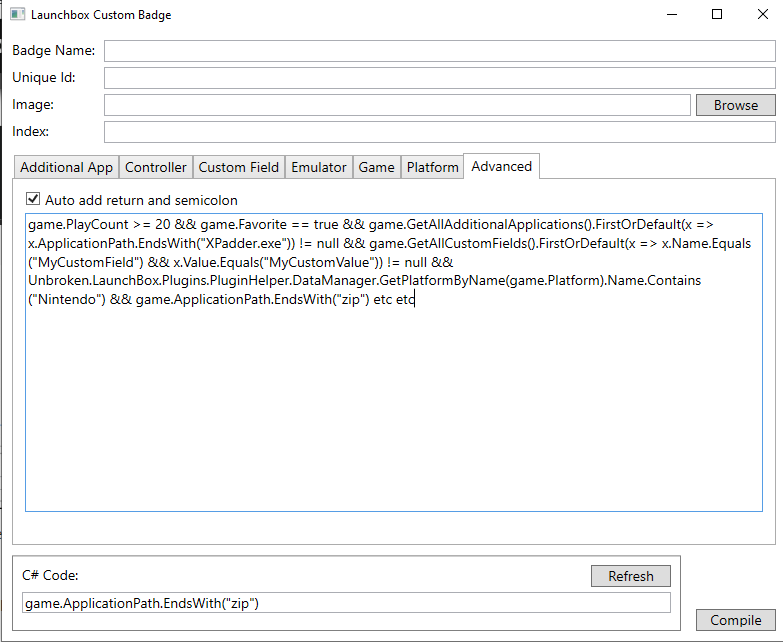The height and width of the screenshot is (642, 783).
Task: Go to the Emulator tab
Action: pos(319,167)
